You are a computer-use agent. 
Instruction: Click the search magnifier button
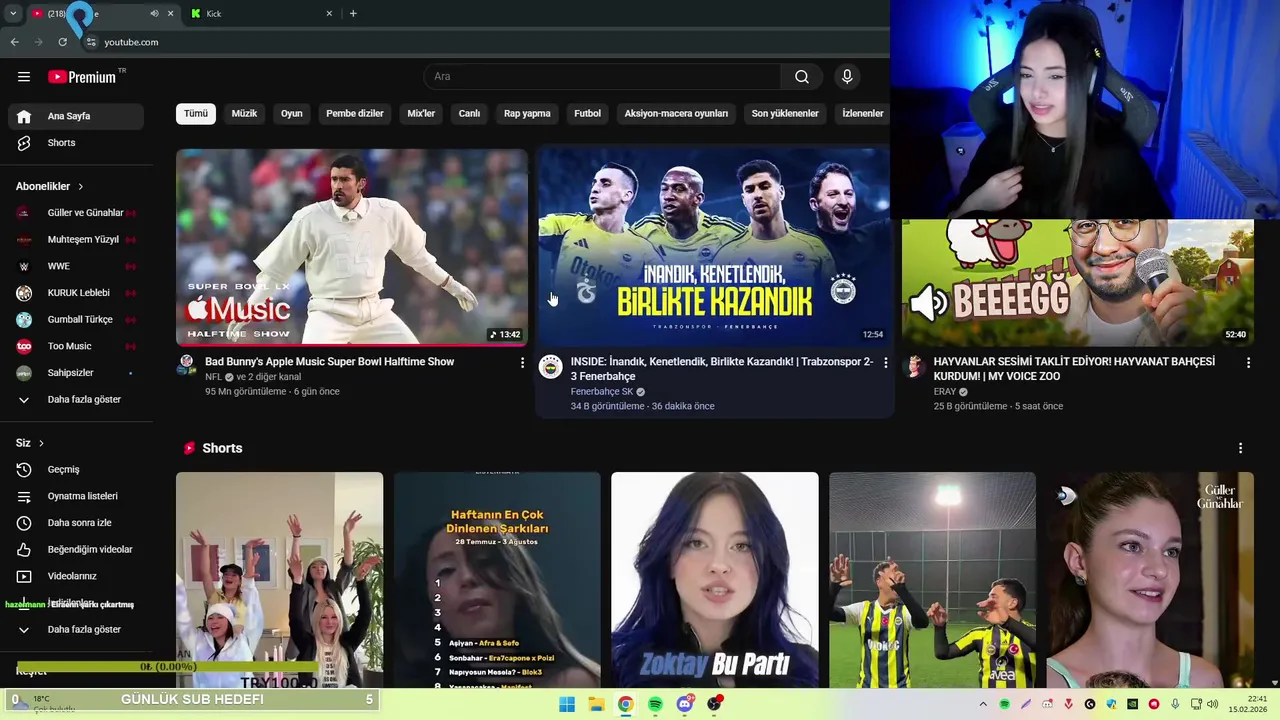coord(802,77)
